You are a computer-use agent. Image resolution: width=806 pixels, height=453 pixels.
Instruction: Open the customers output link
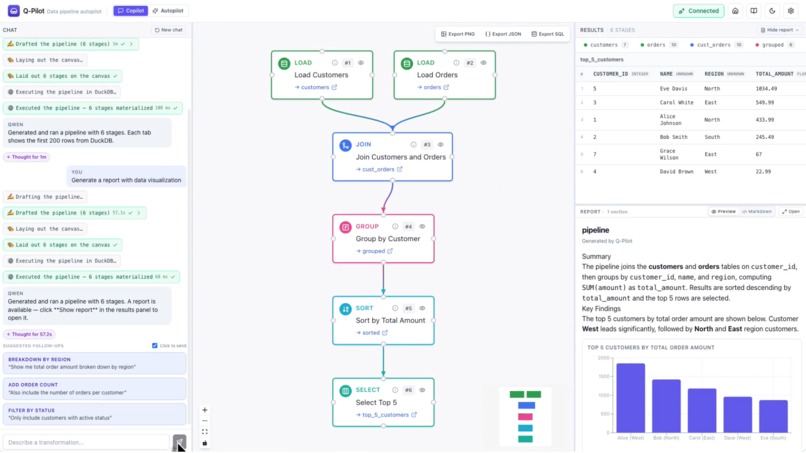click(316, 87)
